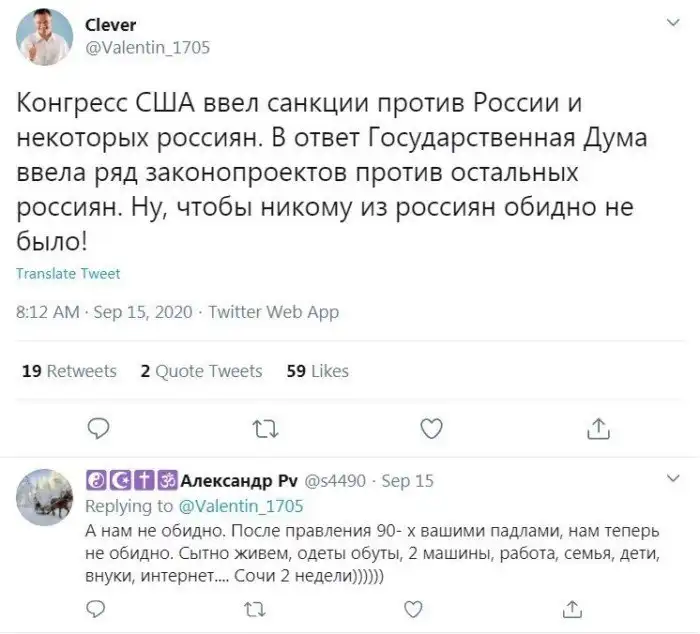Open the main tweet options chevron
Screen dimensions: 700x634
click(671, 22)
